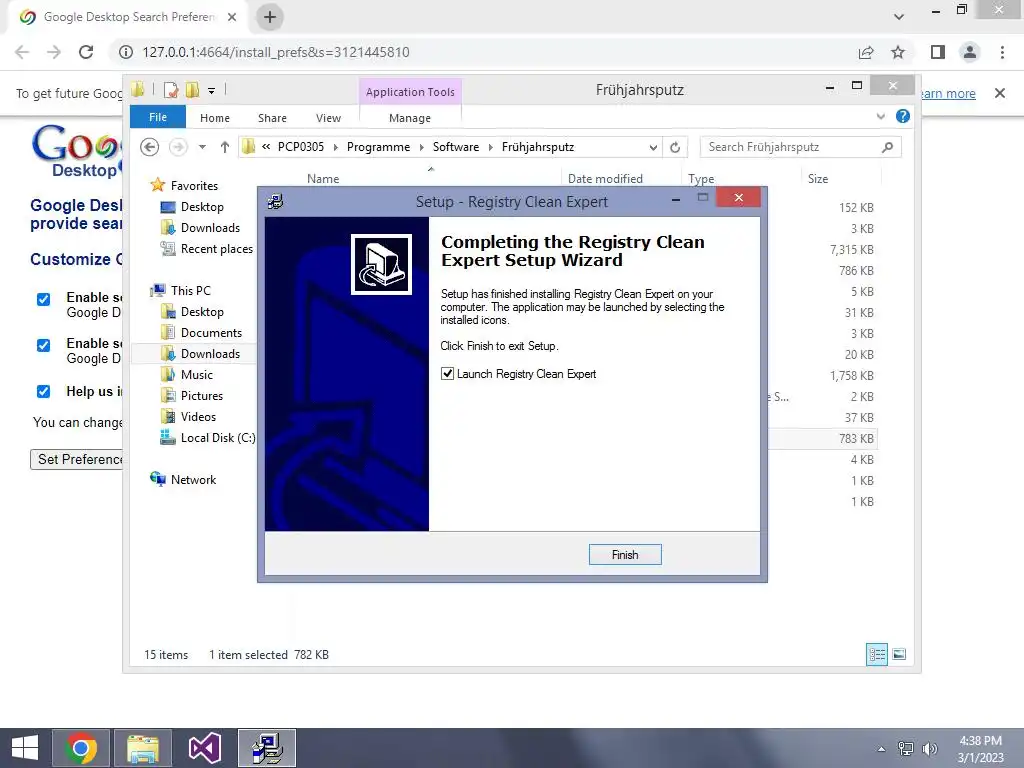Toggle first Enable checkbox on Google Desktop page
The width and height of the screenshot is (1024, 768).
coord(43,299)
